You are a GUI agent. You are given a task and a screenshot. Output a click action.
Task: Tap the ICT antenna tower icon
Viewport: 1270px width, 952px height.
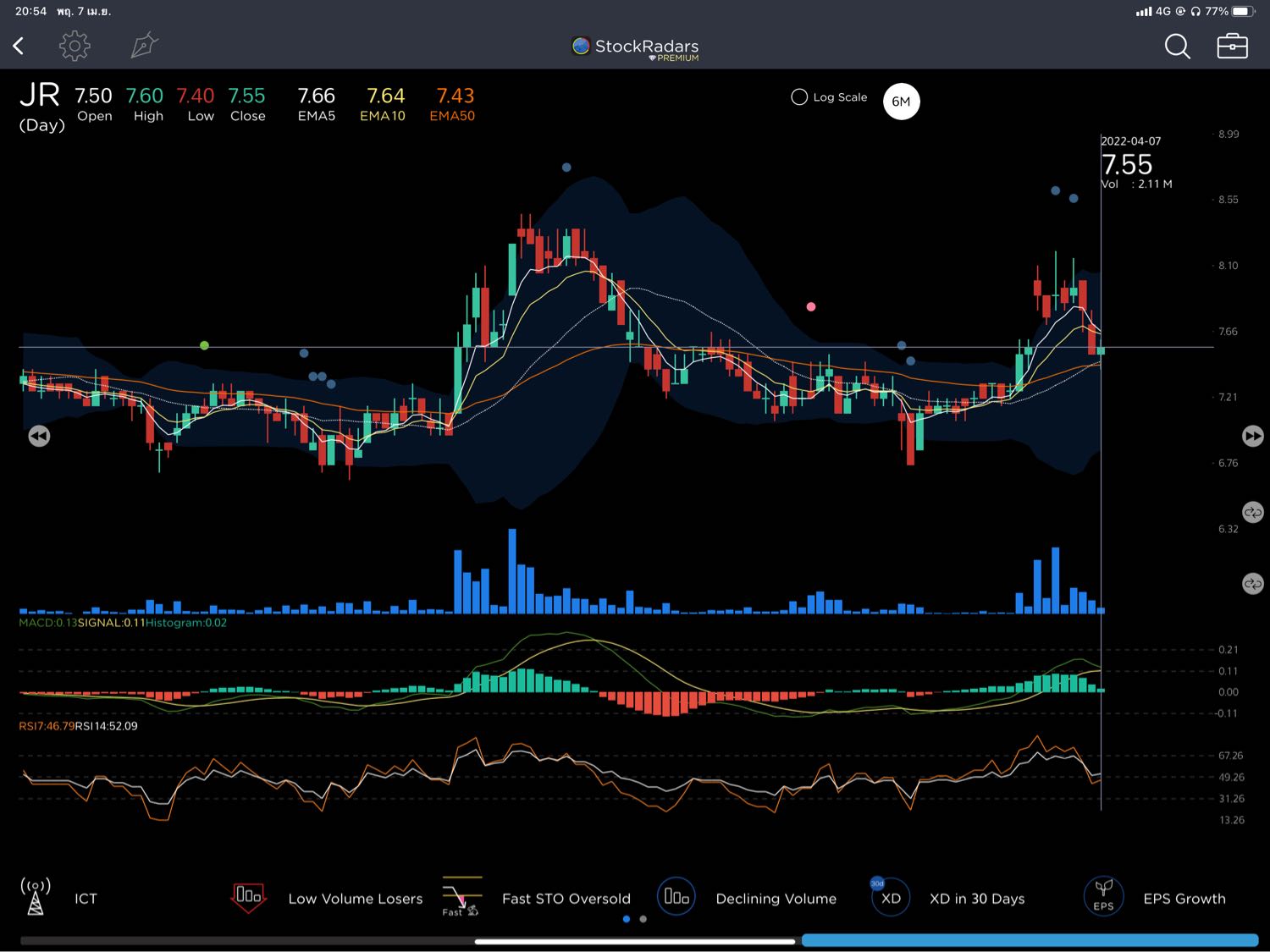tap(36, 897)
